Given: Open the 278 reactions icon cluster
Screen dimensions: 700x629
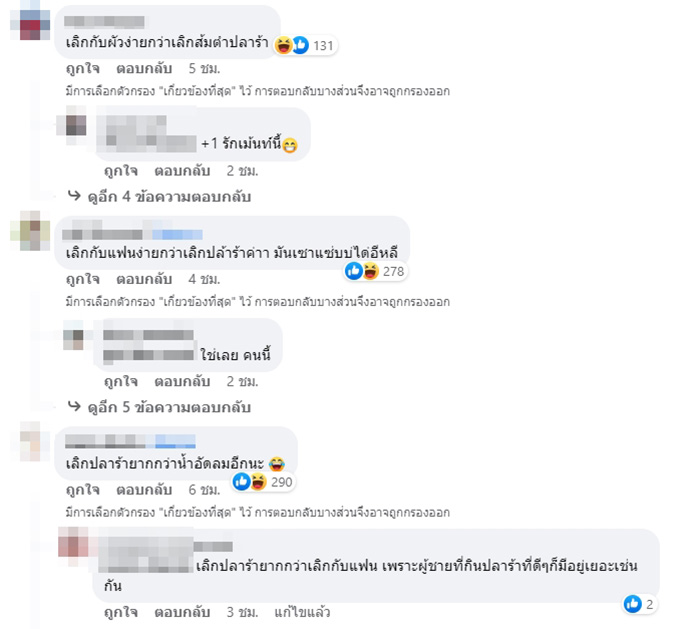Looking at the screenshot, I should coord(375,271).
